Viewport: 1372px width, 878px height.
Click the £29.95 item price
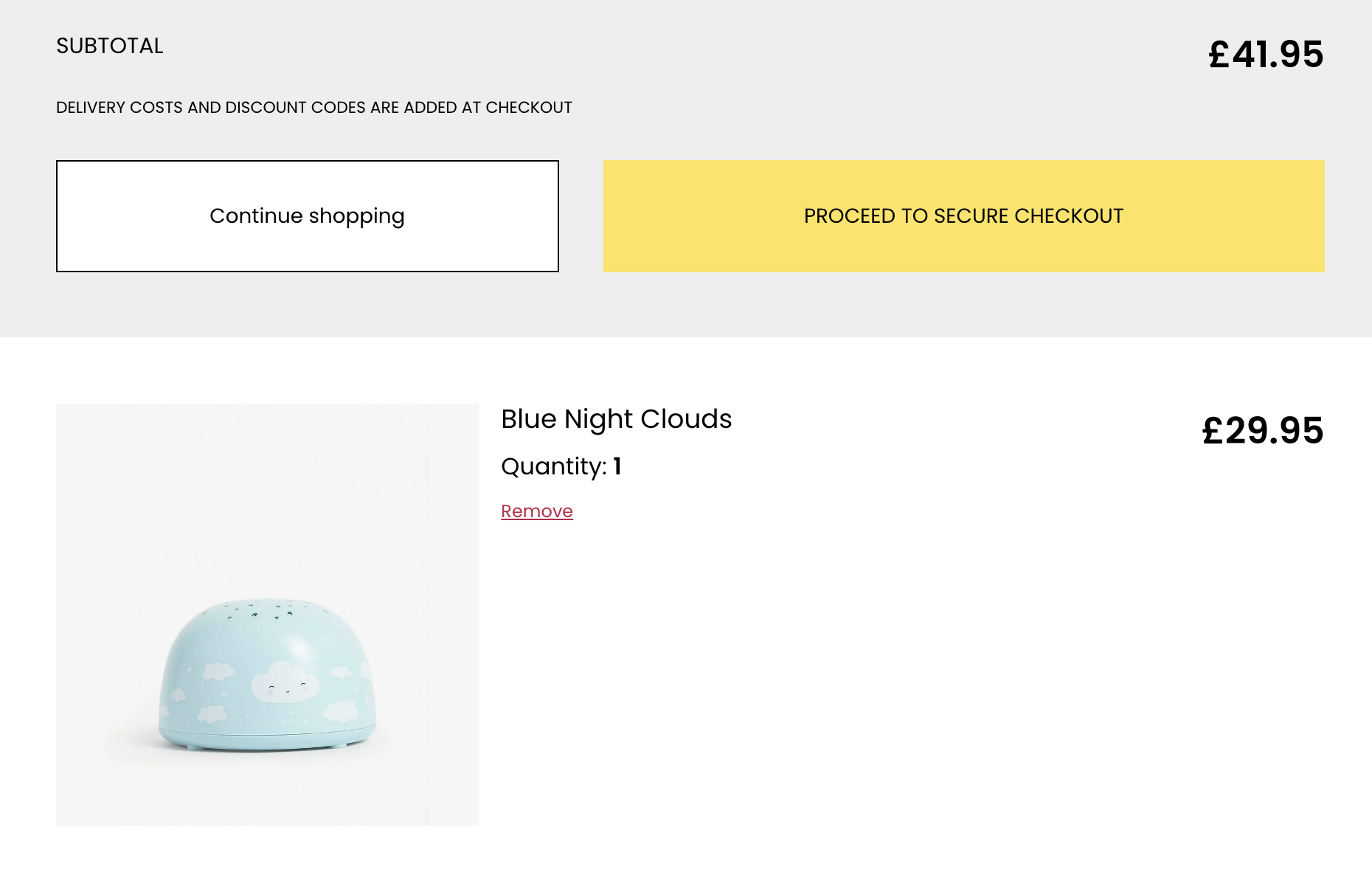1262,431
